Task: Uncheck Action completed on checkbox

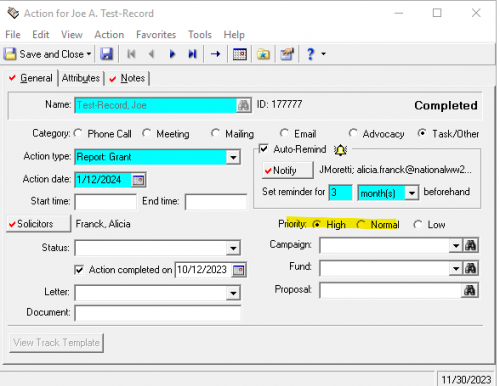Action: click(79, 270)
